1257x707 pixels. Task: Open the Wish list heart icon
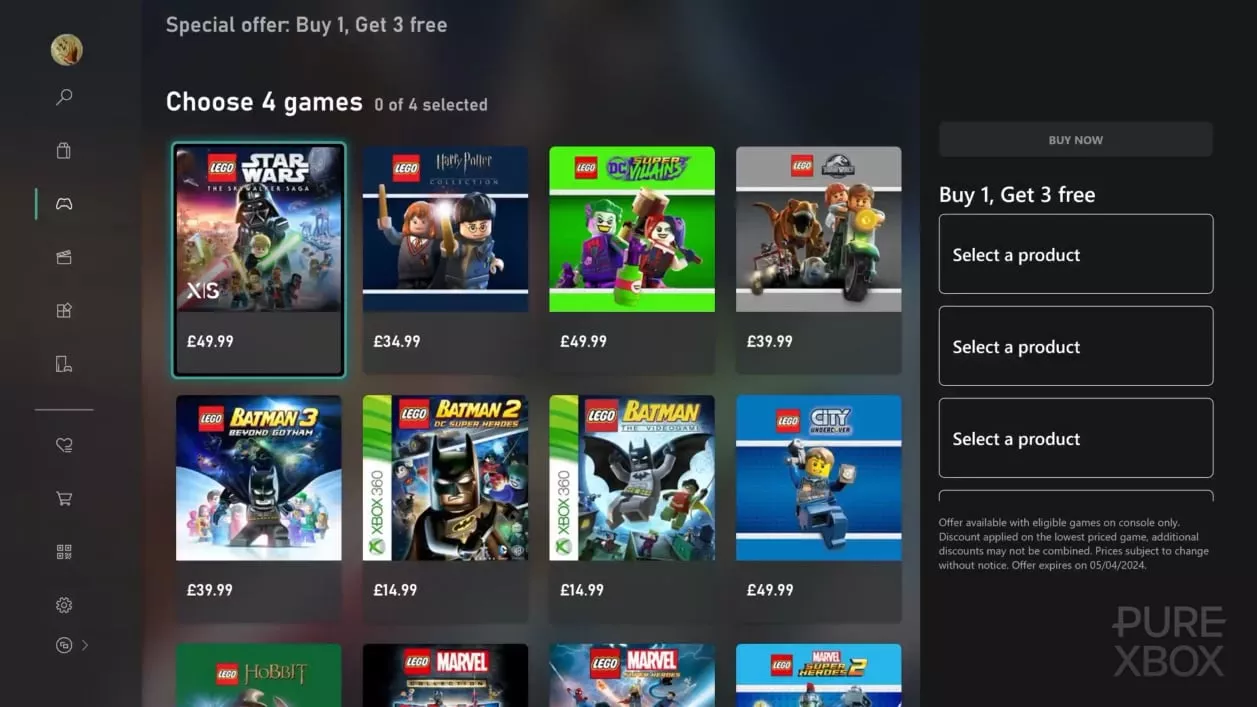click(64, 445)
